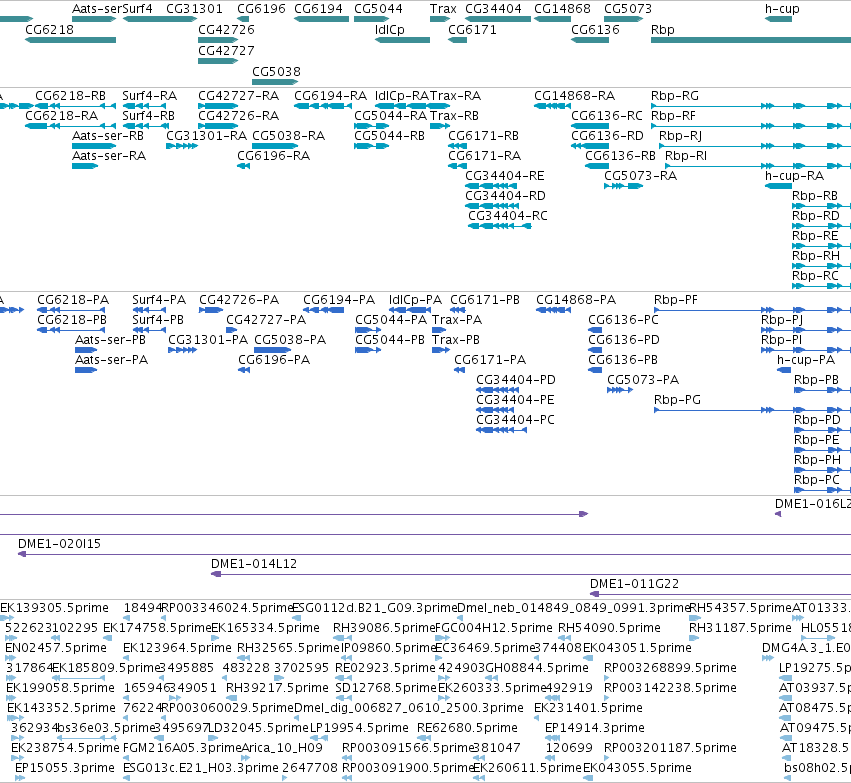This screenshot has height=783, width=851.
Task: Select EST EK043055.5prime
Action: 588,778
